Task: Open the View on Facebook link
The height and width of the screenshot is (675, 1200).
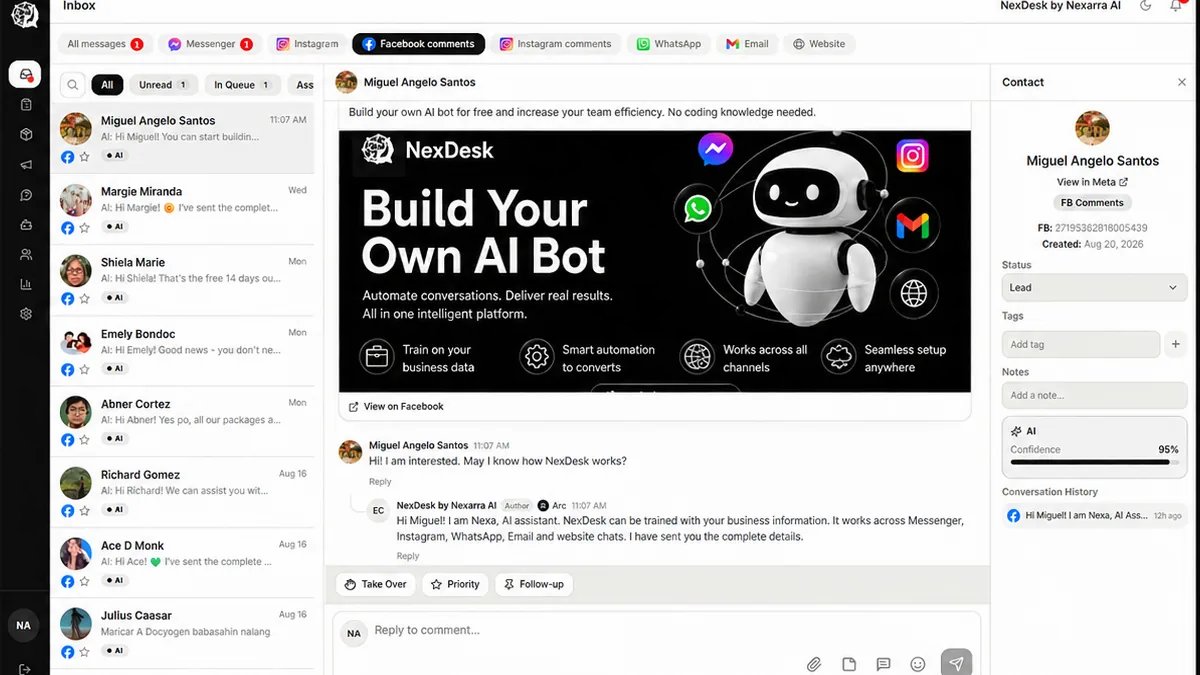Action: [396, 406]
